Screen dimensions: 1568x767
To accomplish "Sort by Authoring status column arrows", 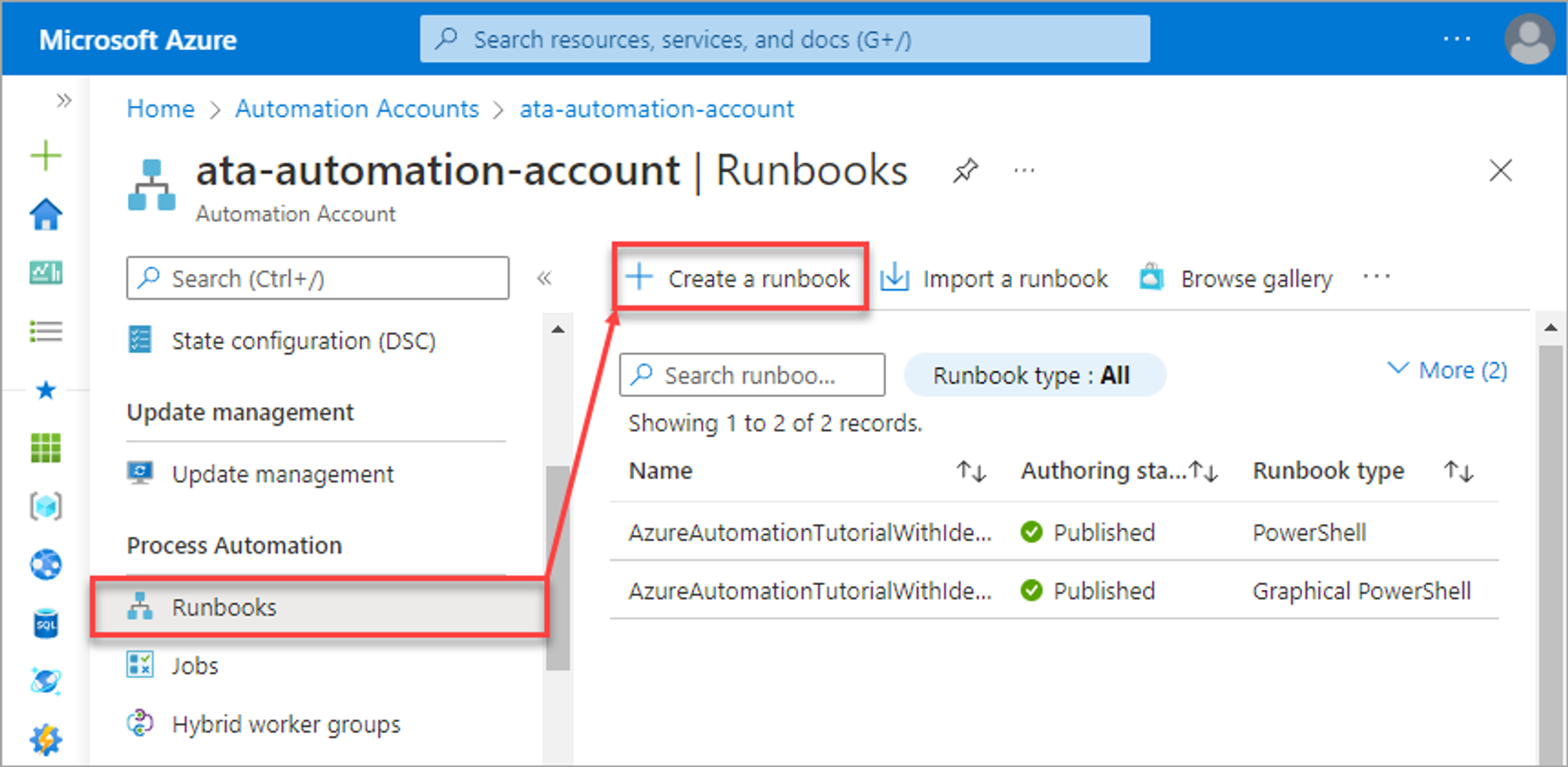I will point(1203,471).
